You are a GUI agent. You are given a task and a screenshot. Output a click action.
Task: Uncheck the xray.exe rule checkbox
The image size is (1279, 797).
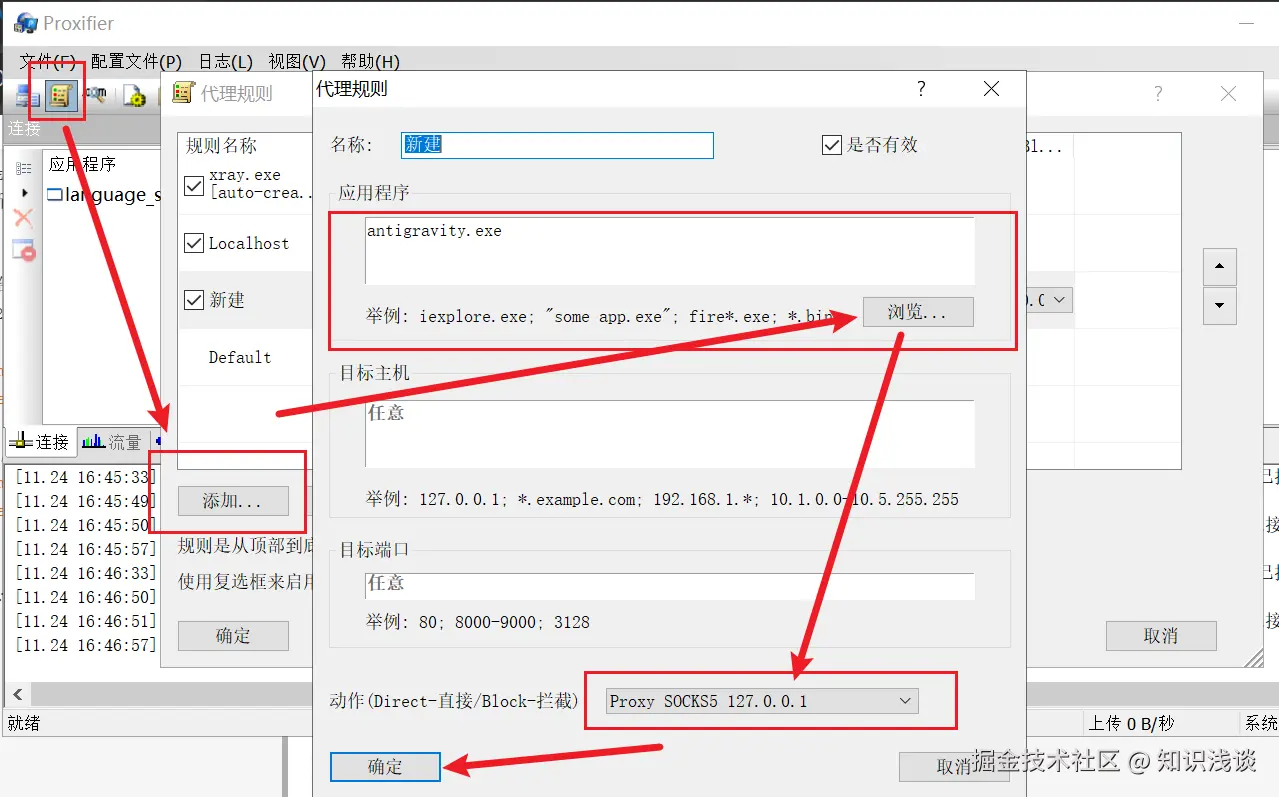195,184
